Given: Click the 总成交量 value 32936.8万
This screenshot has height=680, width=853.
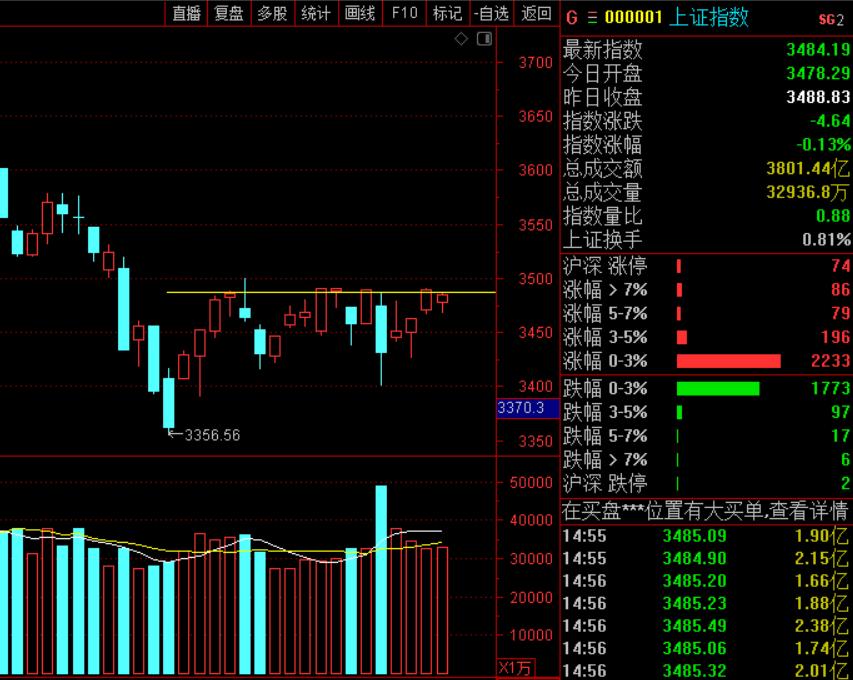Looking at the screenshot, I should coord(808,192).
